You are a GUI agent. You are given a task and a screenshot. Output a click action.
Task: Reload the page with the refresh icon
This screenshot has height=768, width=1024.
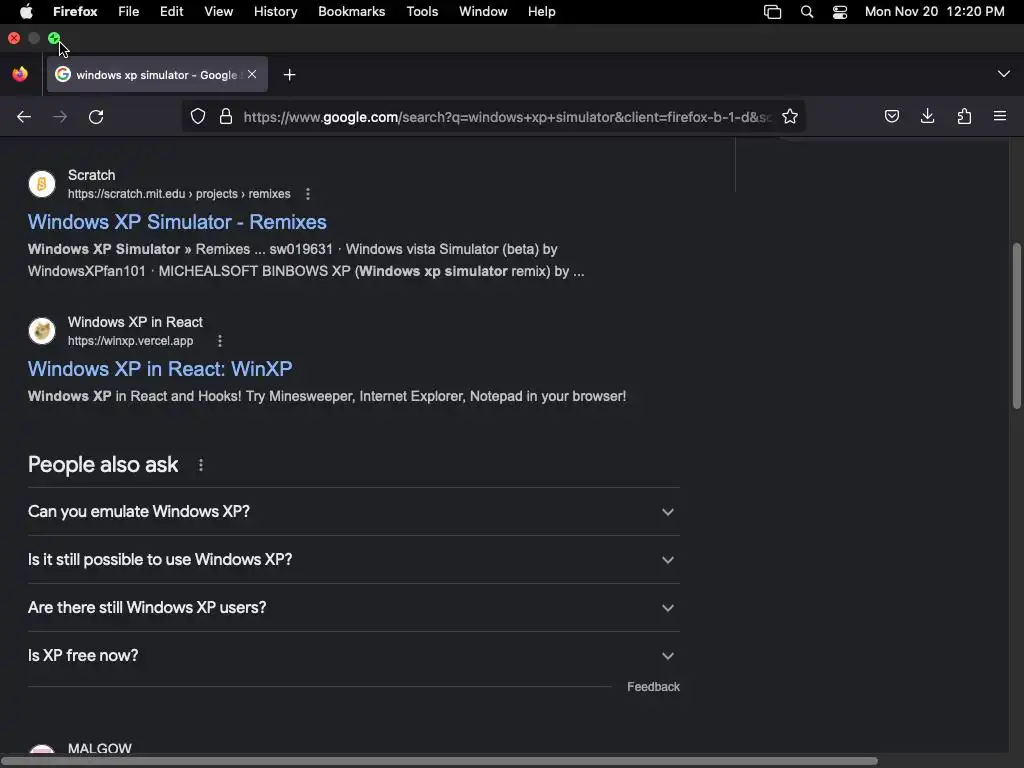(x=96, y=117)
